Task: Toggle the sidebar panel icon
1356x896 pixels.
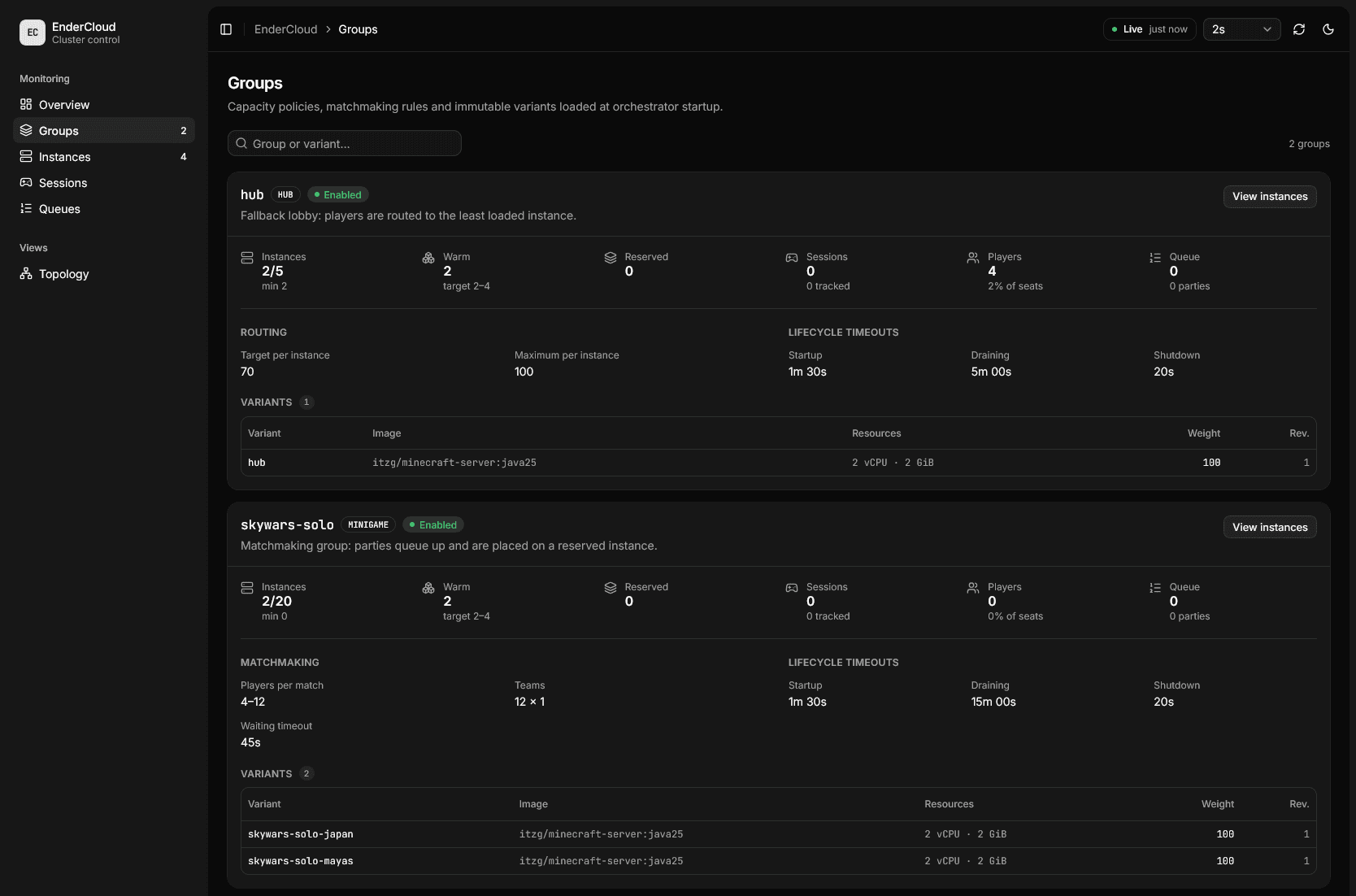Action: pos(226,29)
